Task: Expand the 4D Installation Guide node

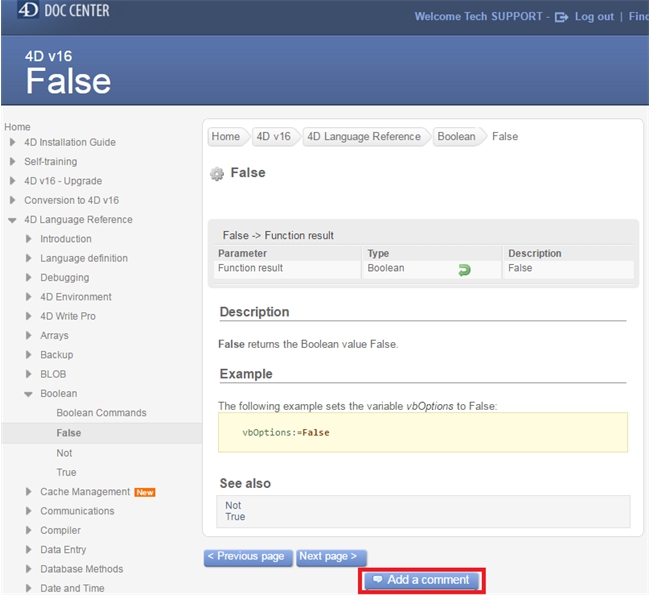Action: click(12, 142)
